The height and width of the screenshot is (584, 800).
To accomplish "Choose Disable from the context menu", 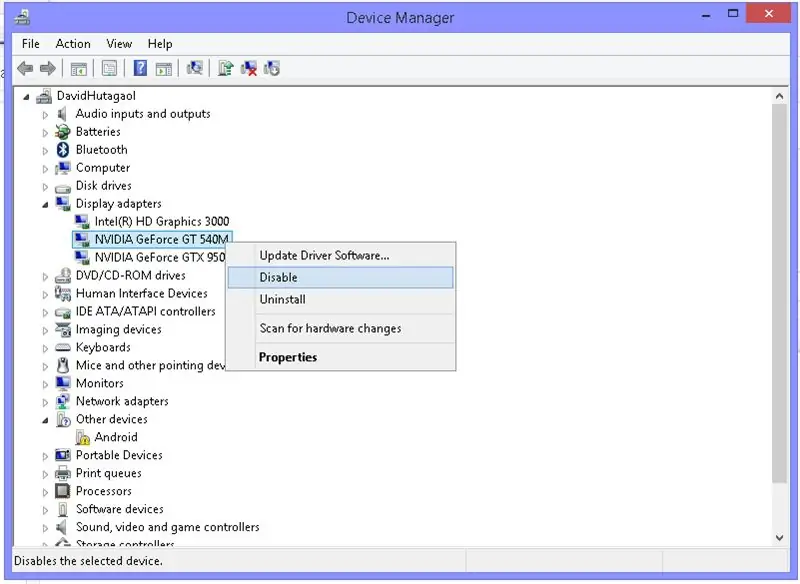I will click(x=340, y=277).
